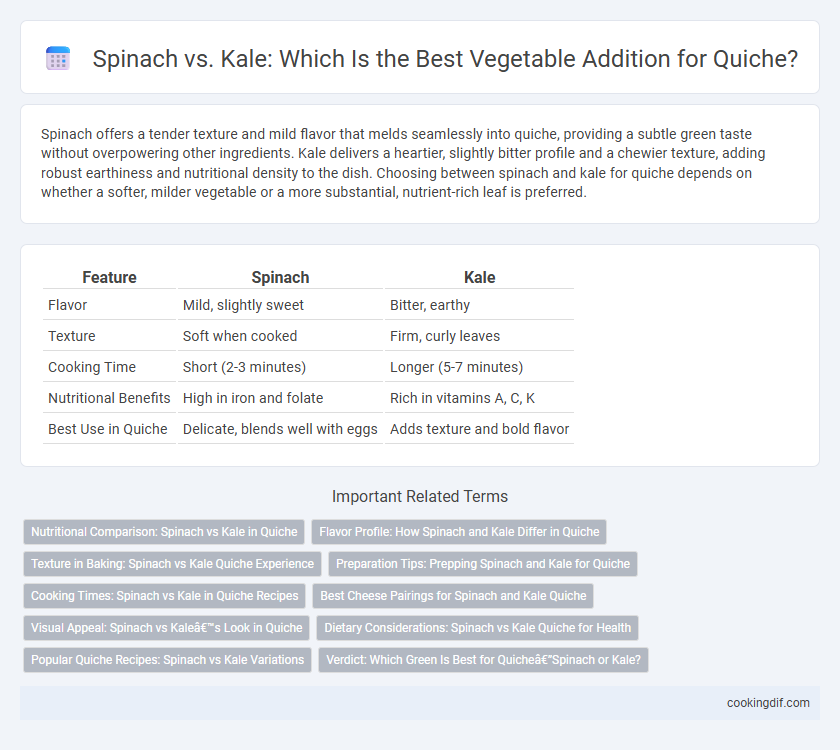Click the 'Important Related Terms' heading
The image size is (840, 750).
click(420, 496)
